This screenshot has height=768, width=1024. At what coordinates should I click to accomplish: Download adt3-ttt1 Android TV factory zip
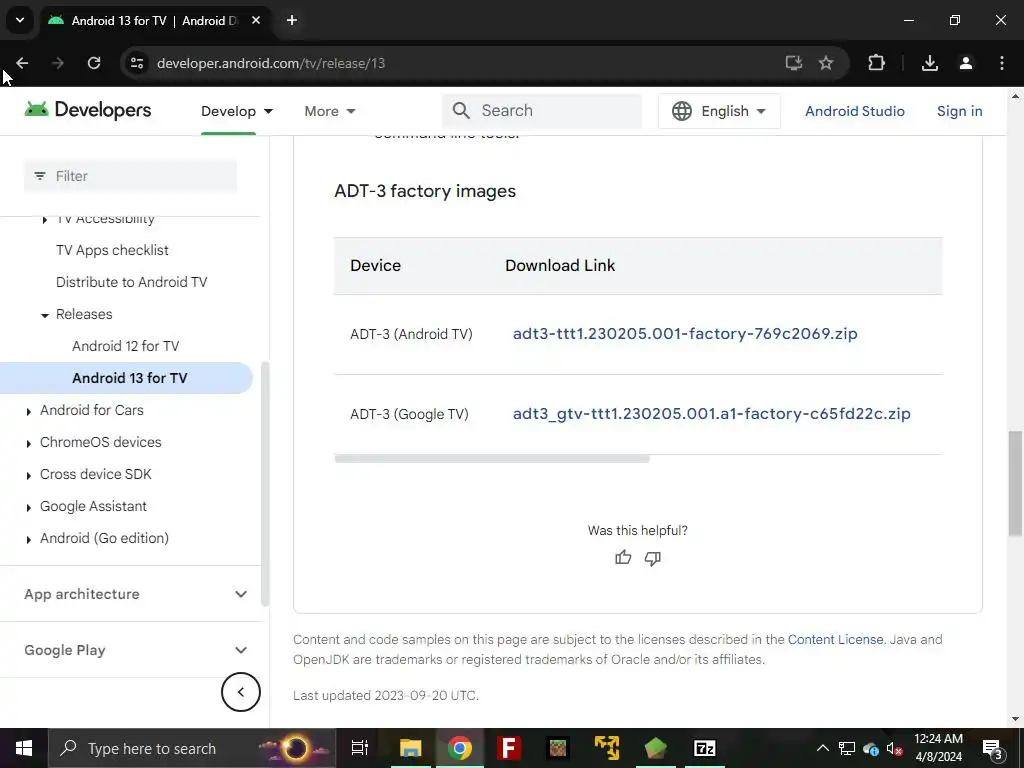(x=685, y=334)
